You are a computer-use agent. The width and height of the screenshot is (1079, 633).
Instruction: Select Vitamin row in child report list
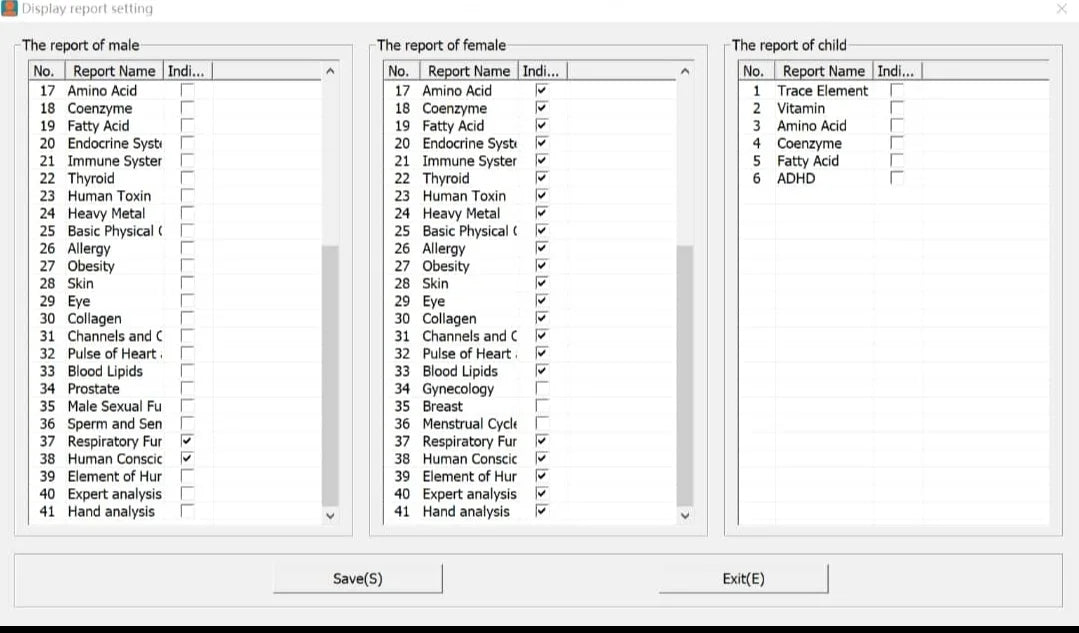801,108
